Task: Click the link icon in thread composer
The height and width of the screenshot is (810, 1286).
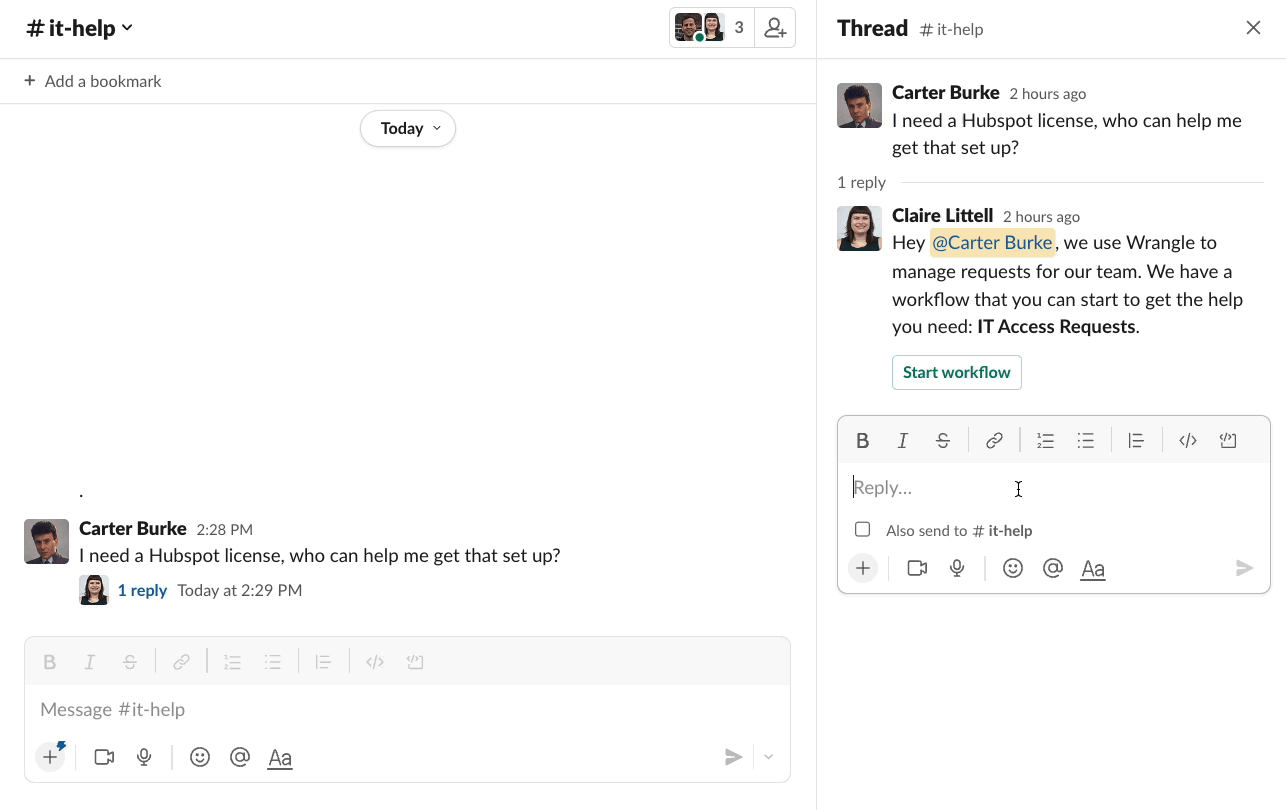Action: click(x=994, y=441)
